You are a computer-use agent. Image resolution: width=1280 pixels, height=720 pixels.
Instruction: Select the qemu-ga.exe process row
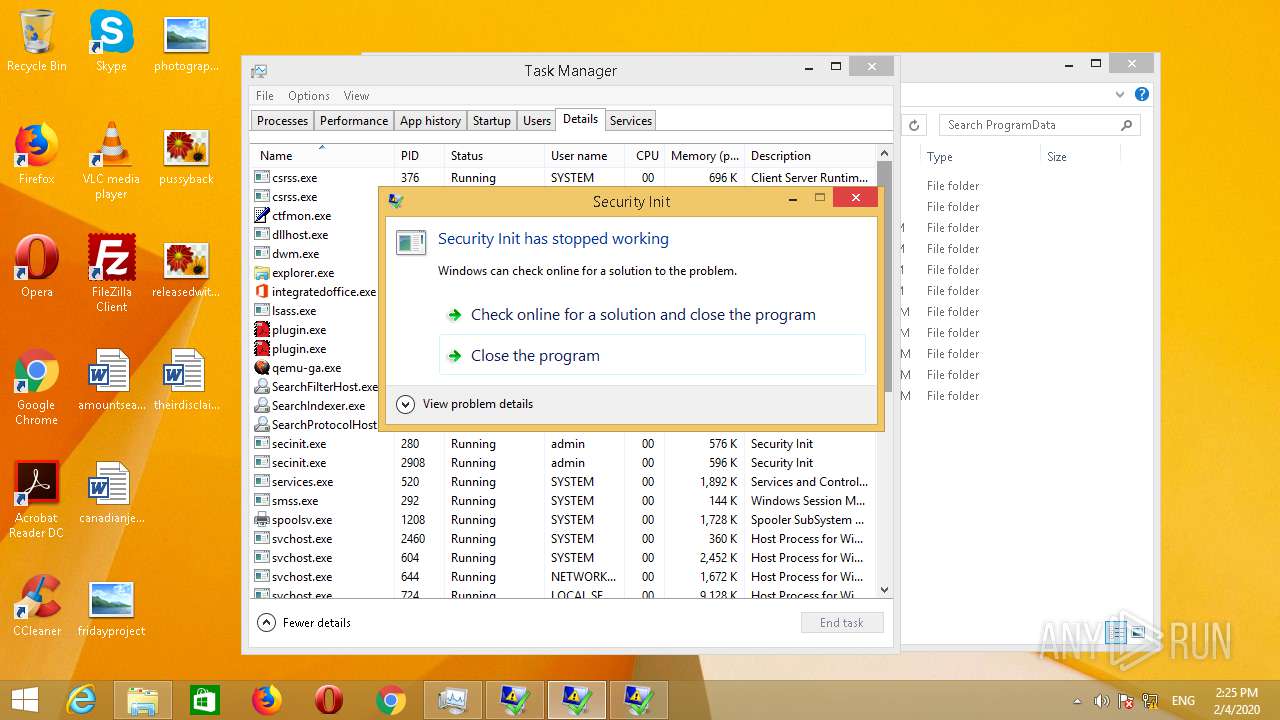coord(315,368)
